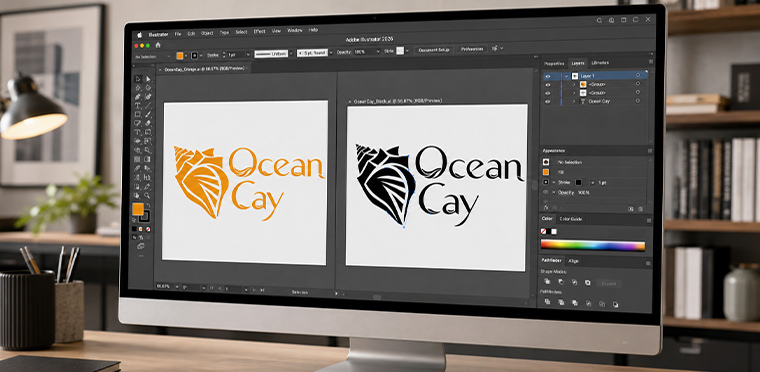Click the orange logo artboard on left
This screenshot has height=372, width=760.
(x=245, y=182)
